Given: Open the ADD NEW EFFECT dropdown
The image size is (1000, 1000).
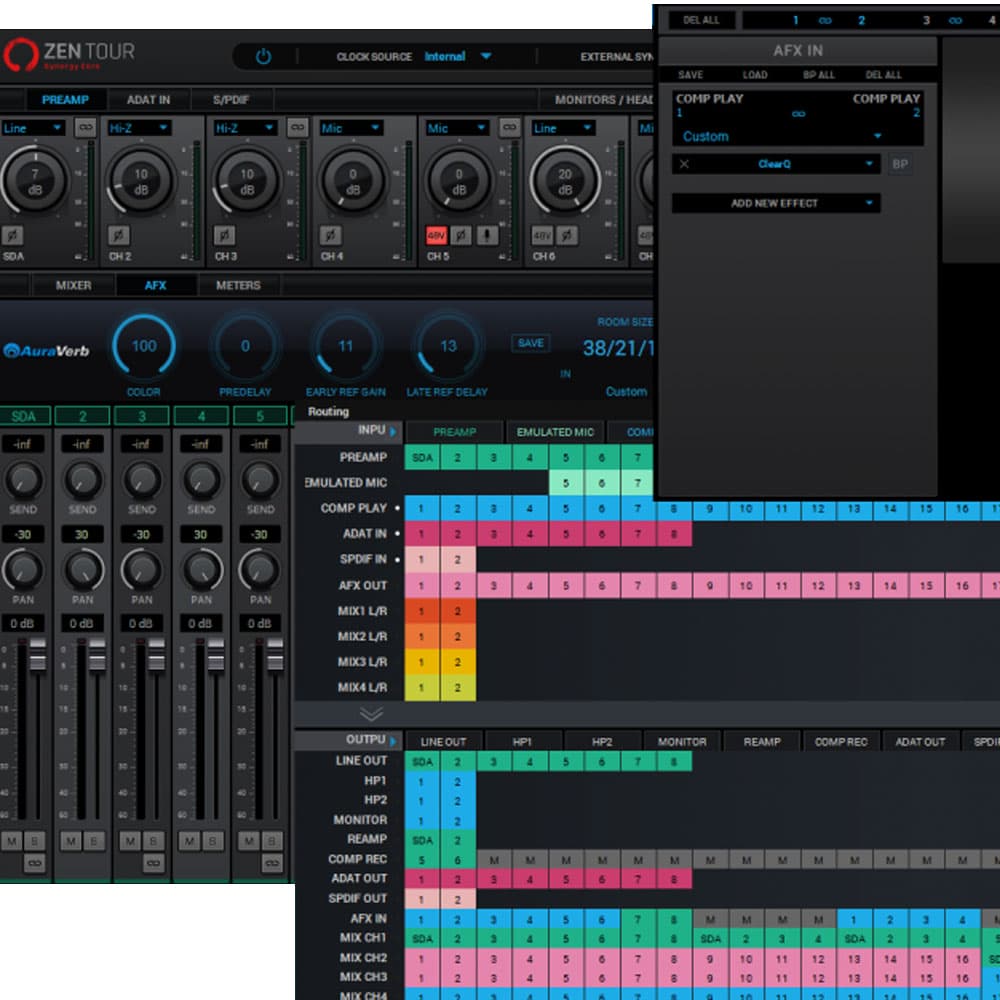Looking at the screenshot, I should (776, 203).
